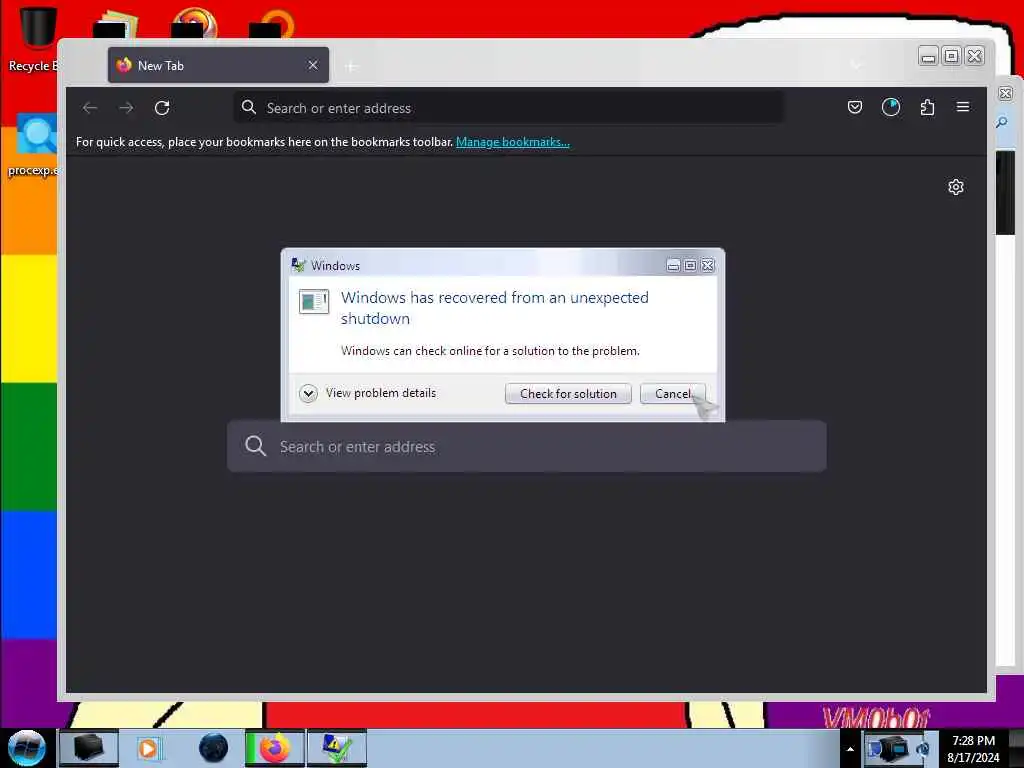Open the Extensions puzzle icon

click(927, 107)
